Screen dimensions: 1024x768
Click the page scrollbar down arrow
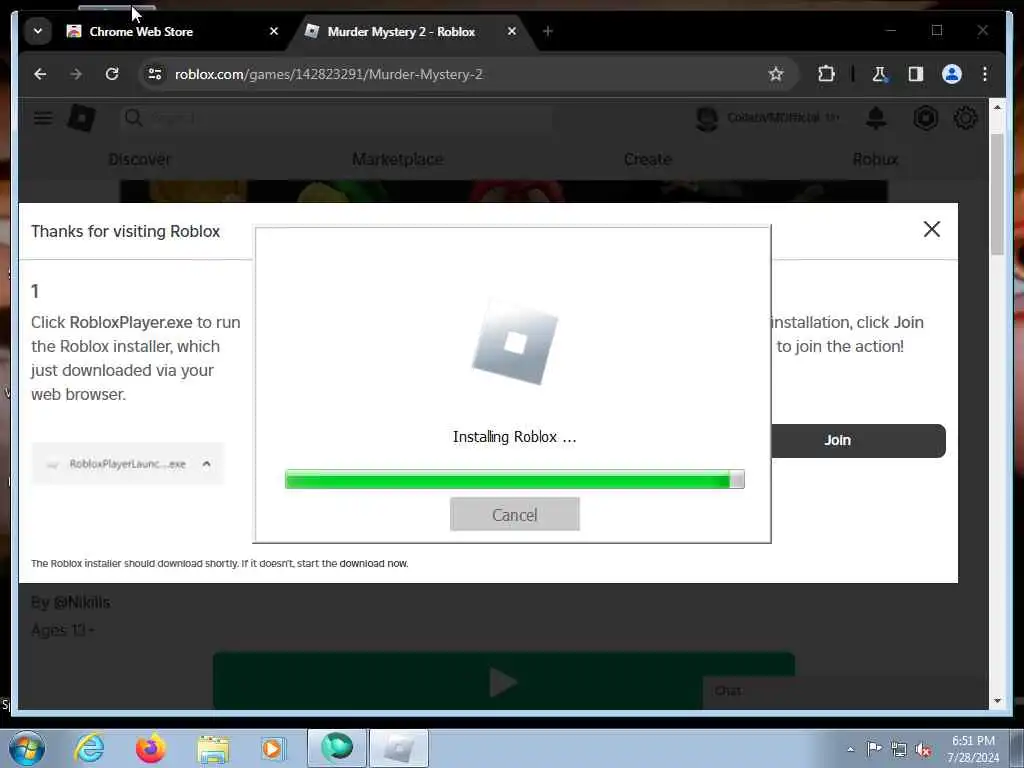coord(997,701)
